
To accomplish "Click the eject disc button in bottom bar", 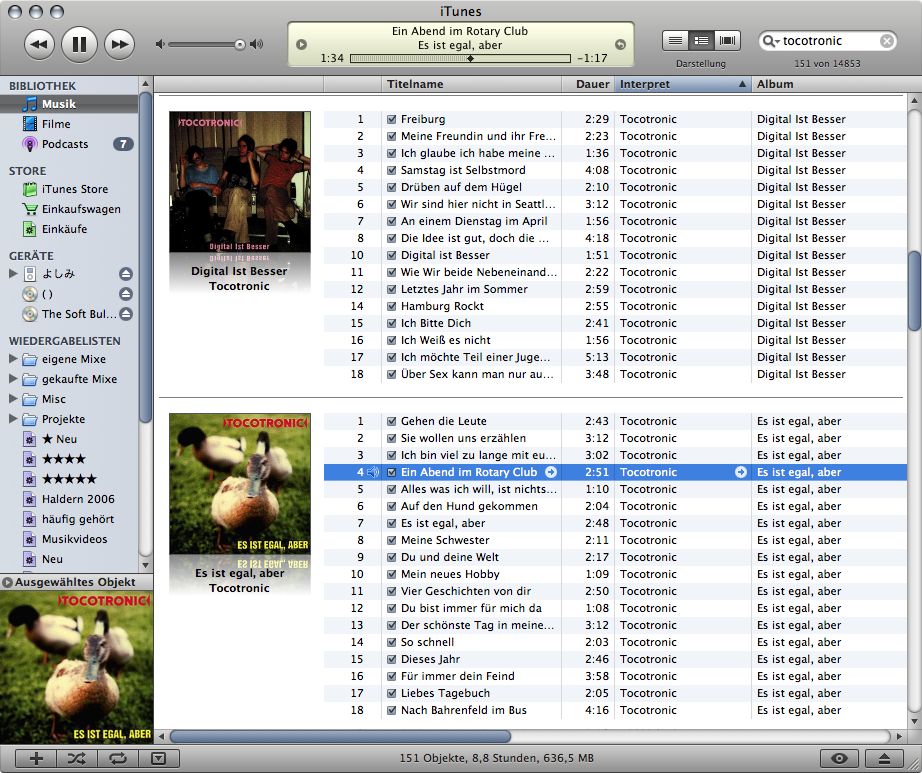I will [x=884, y=758].
